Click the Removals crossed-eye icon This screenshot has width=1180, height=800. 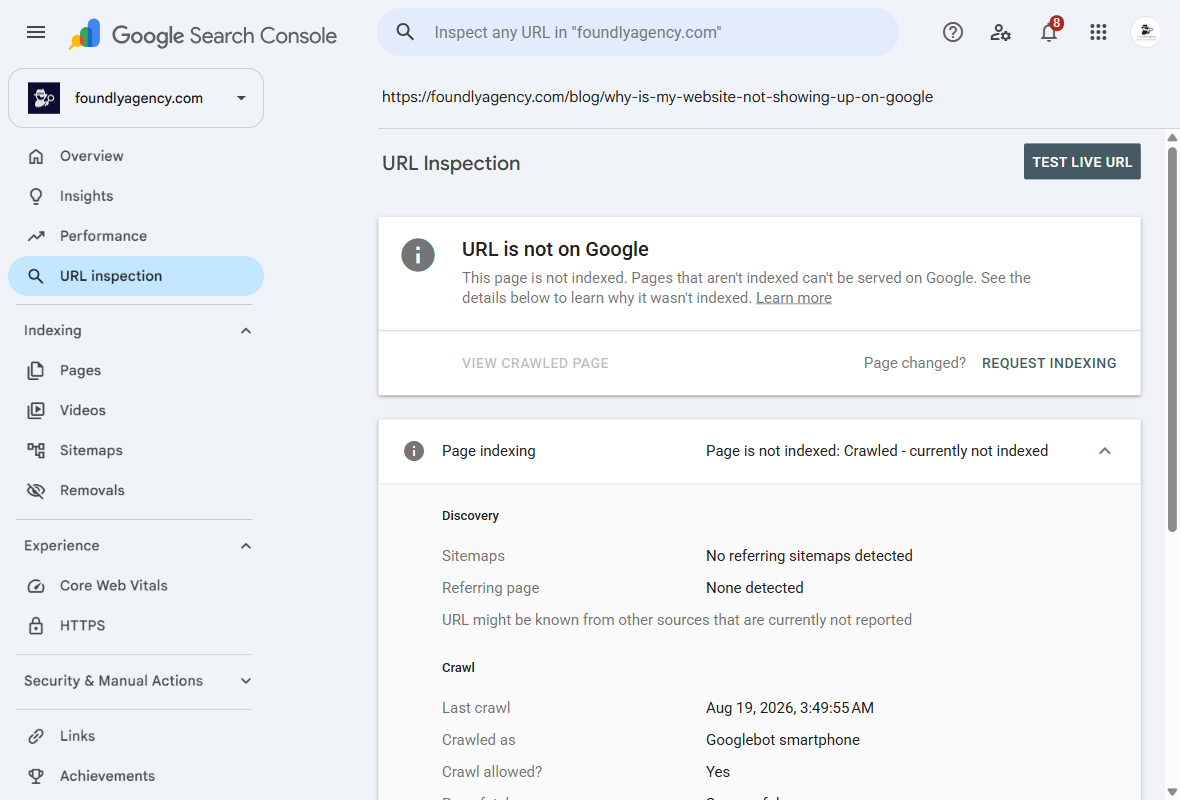pyautogui.click(x=35, y=491)
